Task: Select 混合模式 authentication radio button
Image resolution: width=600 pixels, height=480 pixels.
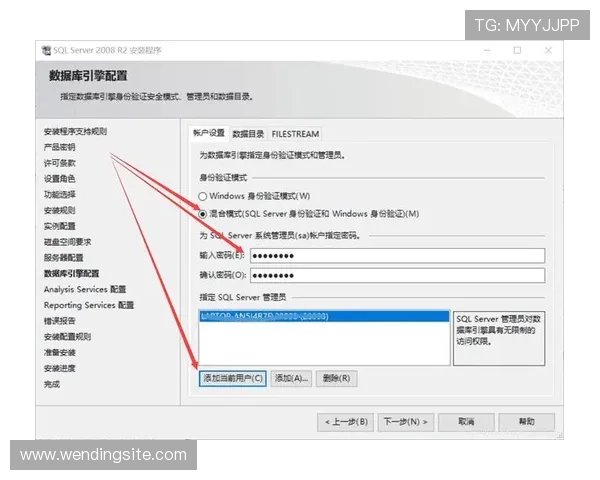Action: tap(202, 214)
